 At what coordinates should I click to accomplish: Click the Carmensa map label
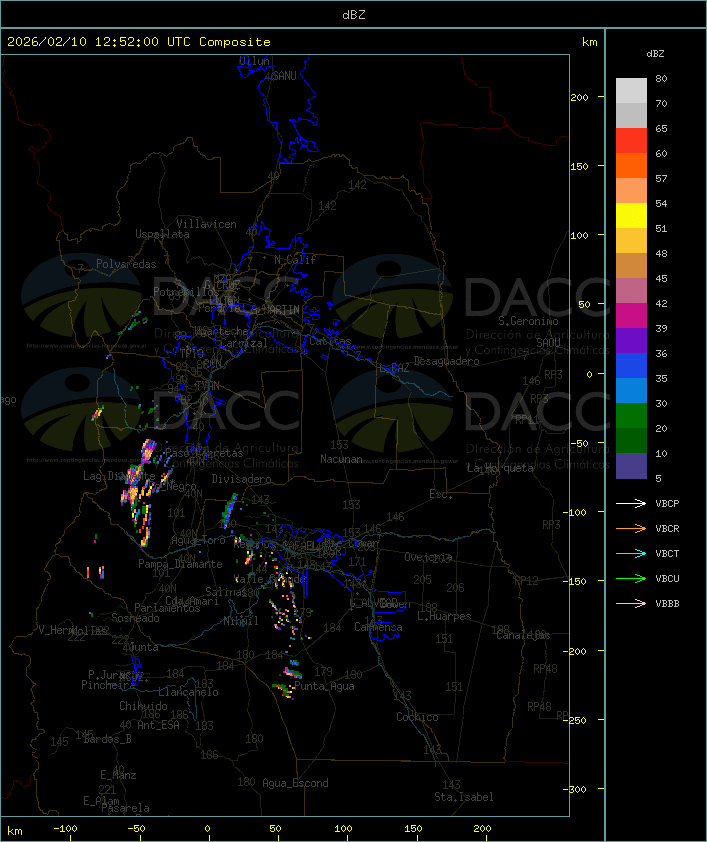[x=378, y=627]
